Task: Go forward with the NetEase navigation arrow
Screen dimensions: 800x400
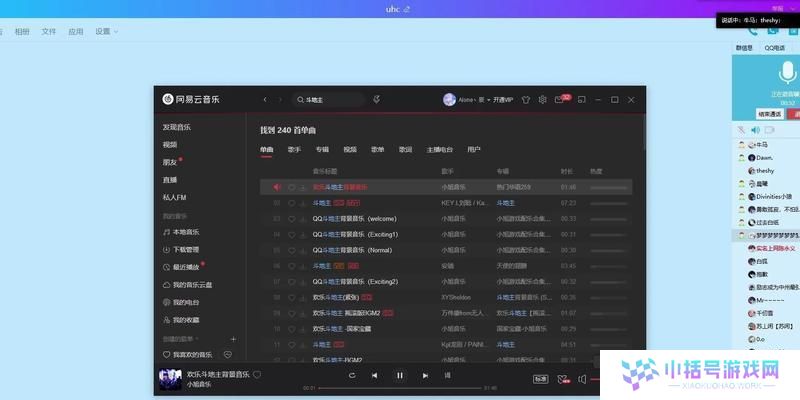Action: (x=280, y=99)
